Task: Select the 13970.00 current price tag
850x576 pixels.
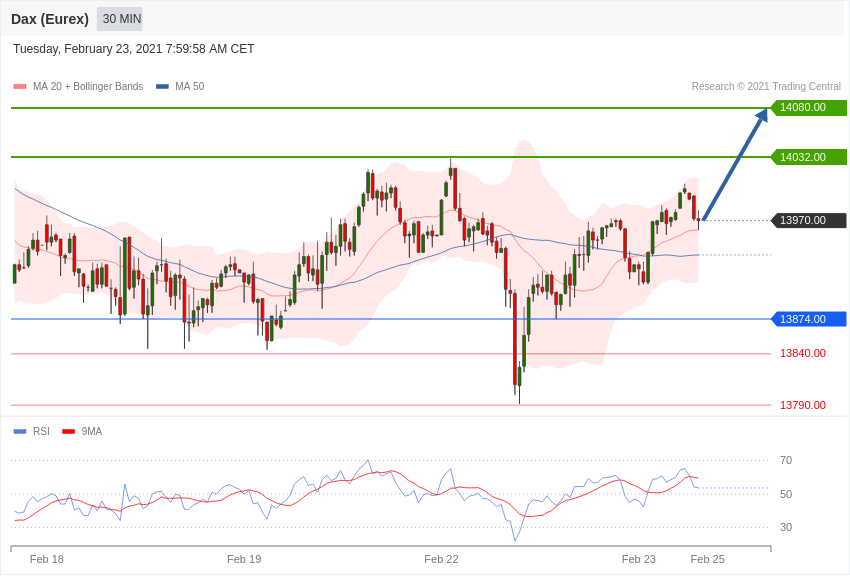Action: [808, 220]
